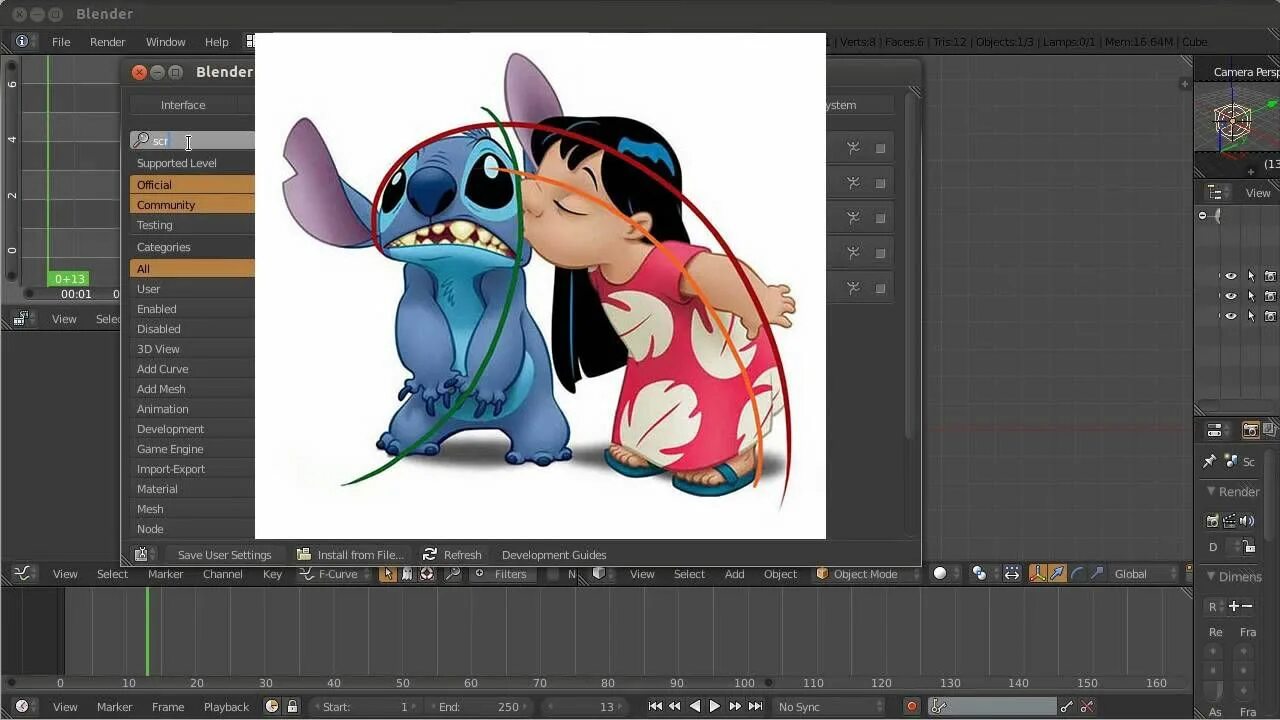Click the third add-on's animation category figure icon
This screenshot has height=720, width=1280.
(853, 218)
